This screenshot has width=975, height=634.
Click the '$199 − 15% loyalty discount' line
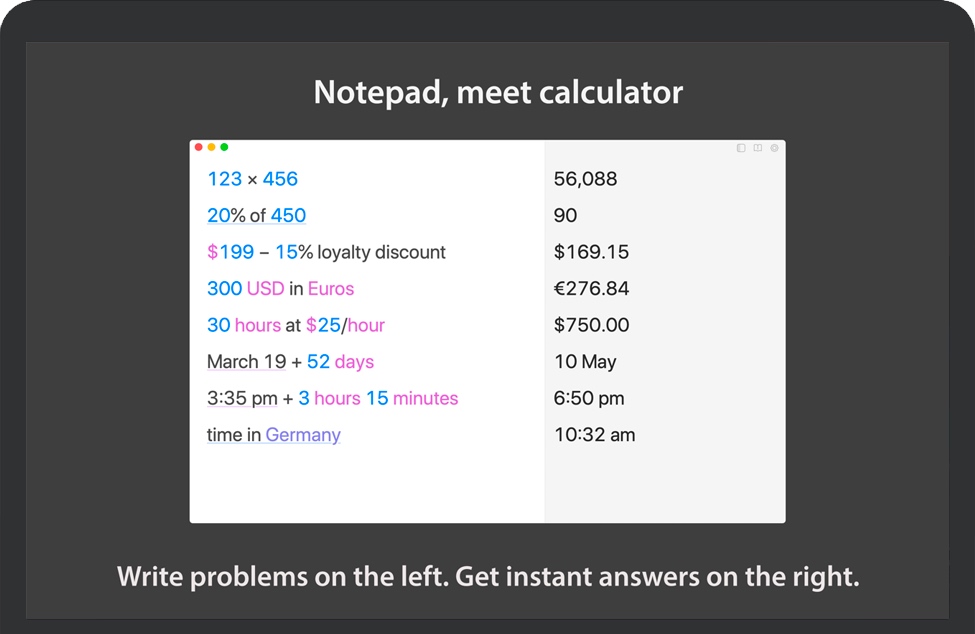[326, 252]
